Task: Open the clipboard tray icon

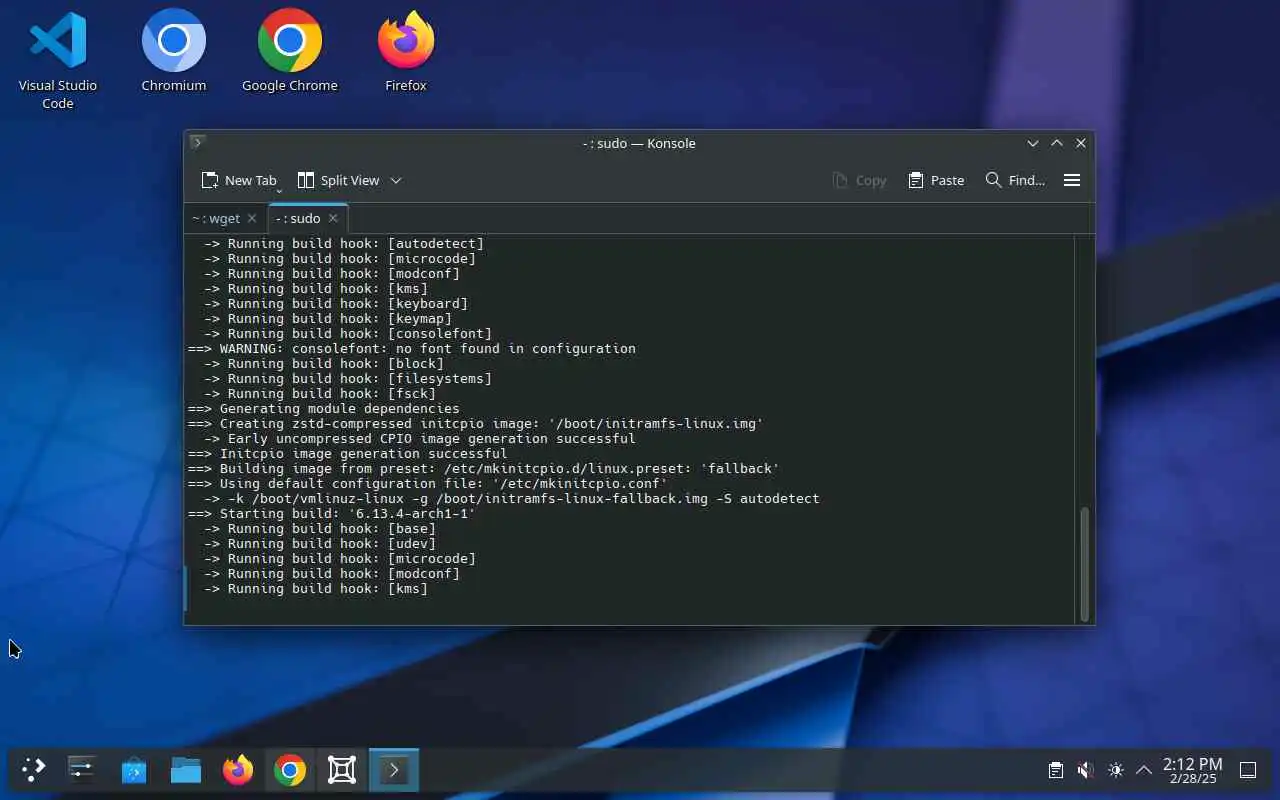Action: coord(1055,770)
